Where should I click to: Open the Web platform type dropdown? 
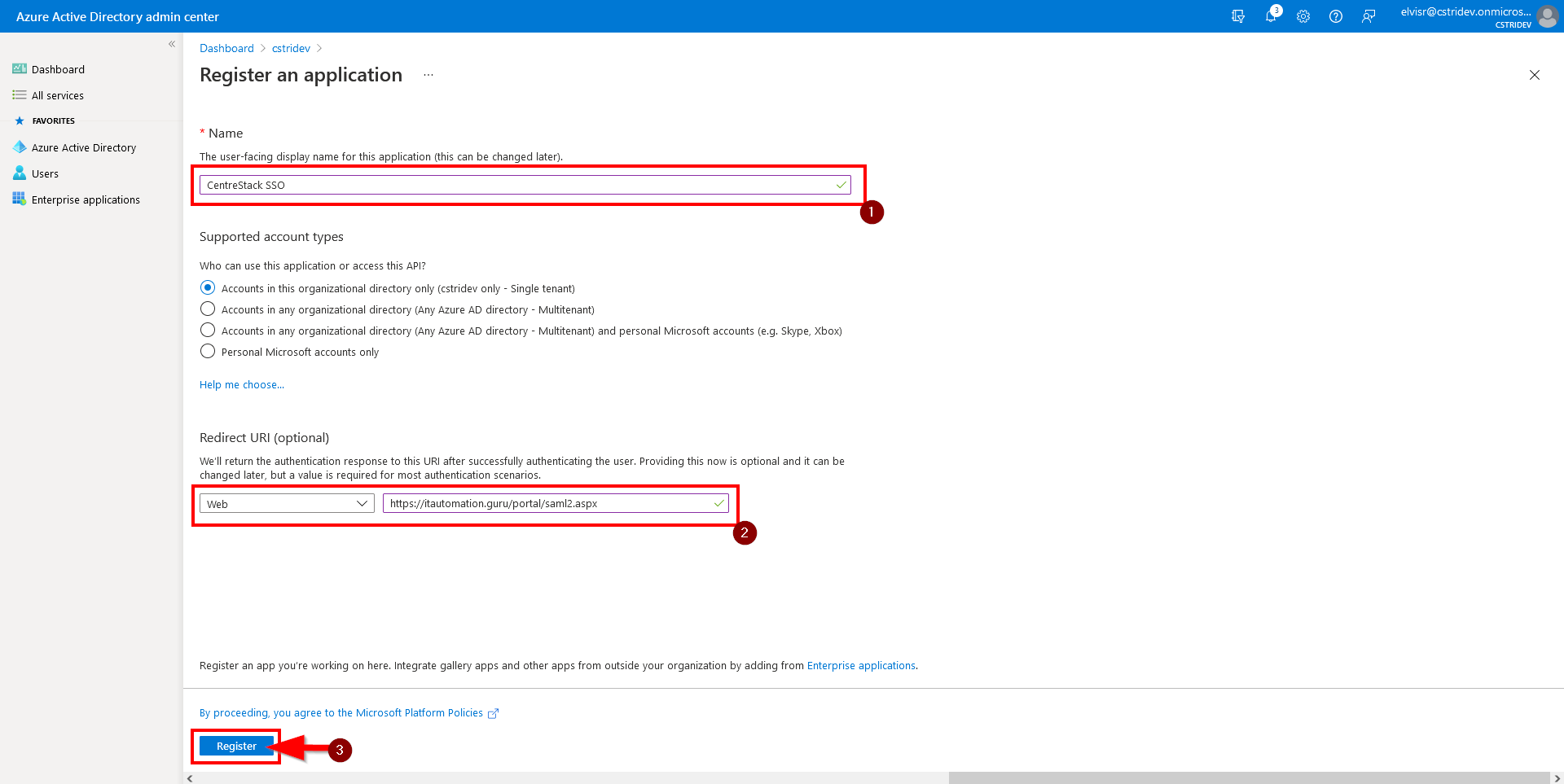coord(287,503)
